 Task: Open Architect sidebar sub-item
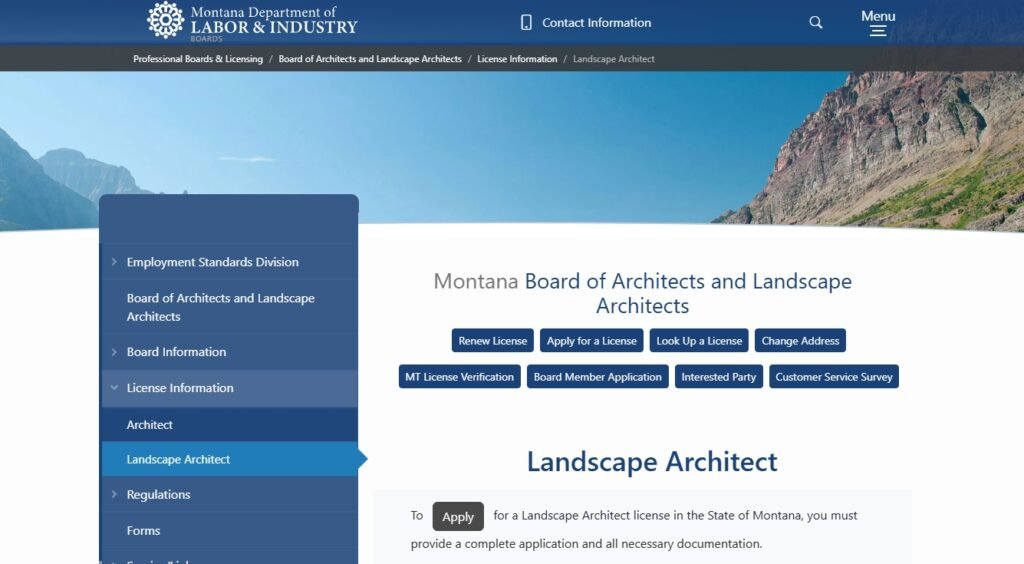[x=229, y=424]
